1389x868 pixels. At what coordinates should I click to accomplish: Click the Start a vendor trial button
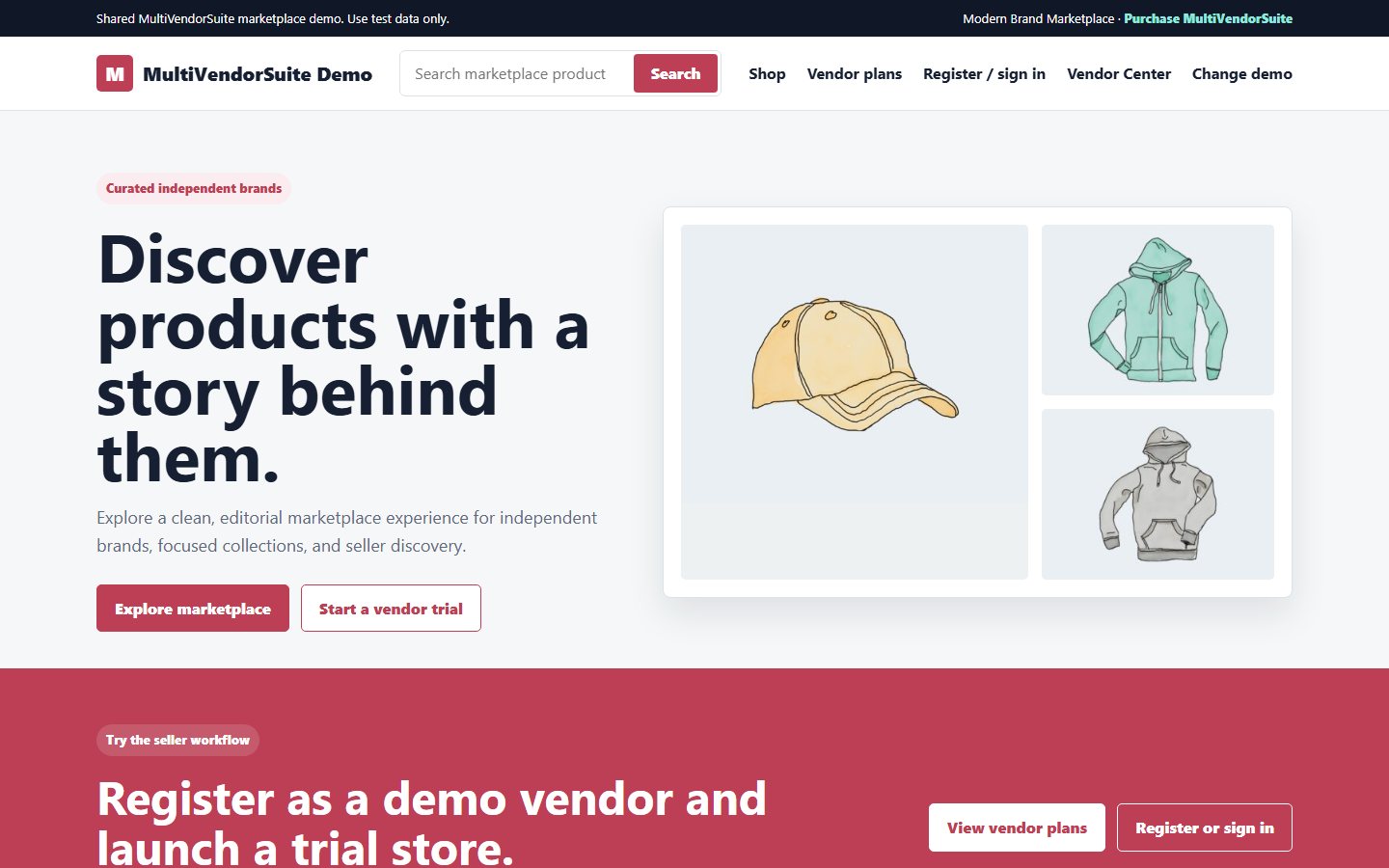coord(391,609)
